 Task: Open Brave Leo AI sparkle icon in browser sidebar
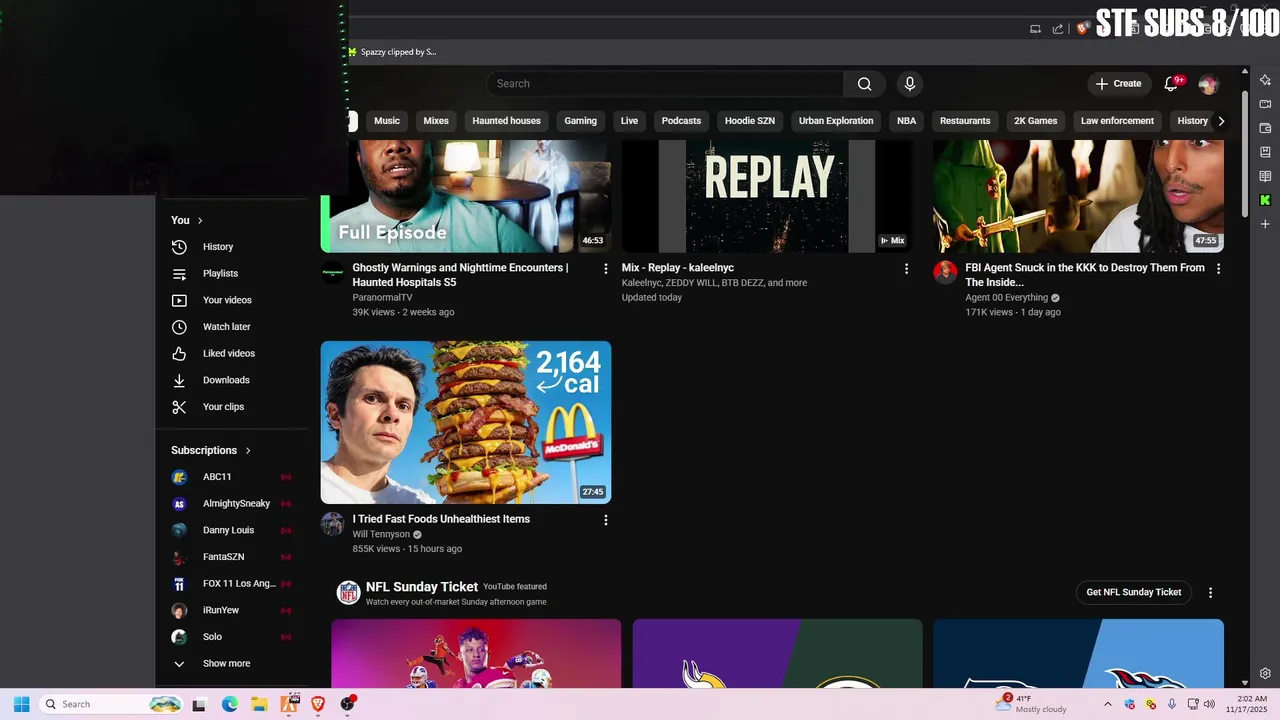1265,80
